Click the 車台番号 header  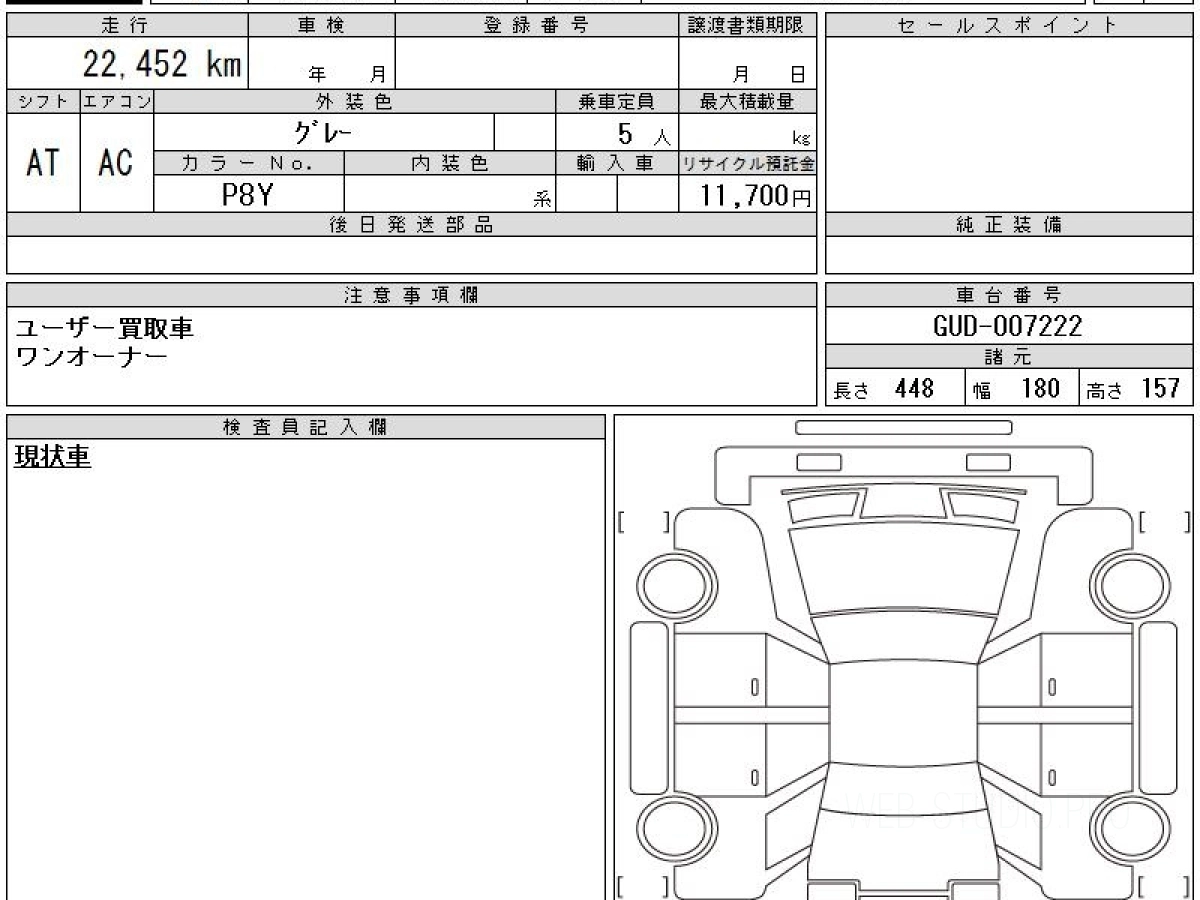(1009, 295)
